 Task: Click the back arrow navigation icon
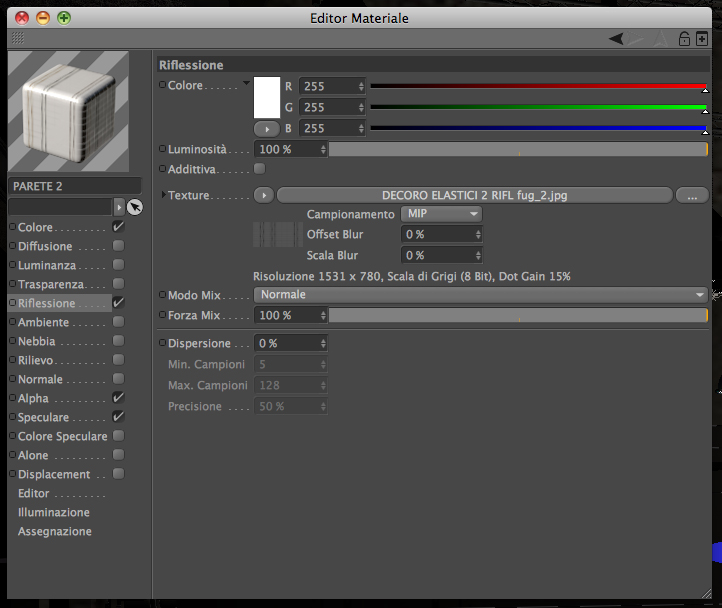tap(616, 38)
